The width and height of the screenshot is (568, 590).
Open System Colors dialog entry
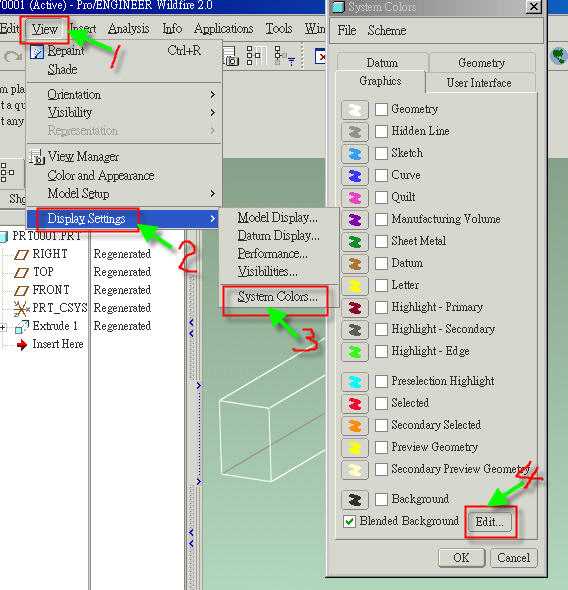coord(278,297)
